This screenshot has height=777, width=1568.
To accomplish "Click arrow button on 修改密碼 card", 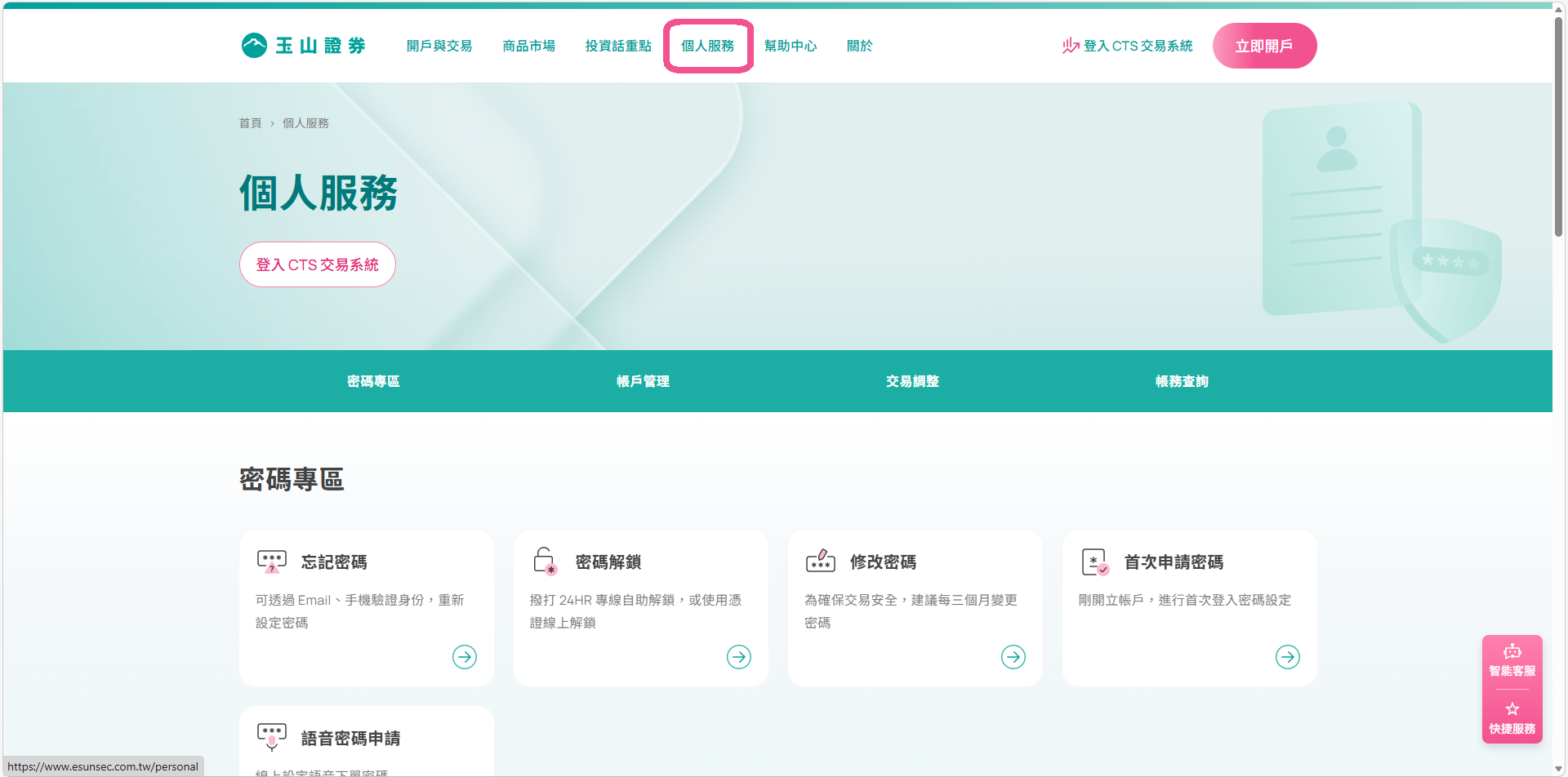I will pos(1013,657).
